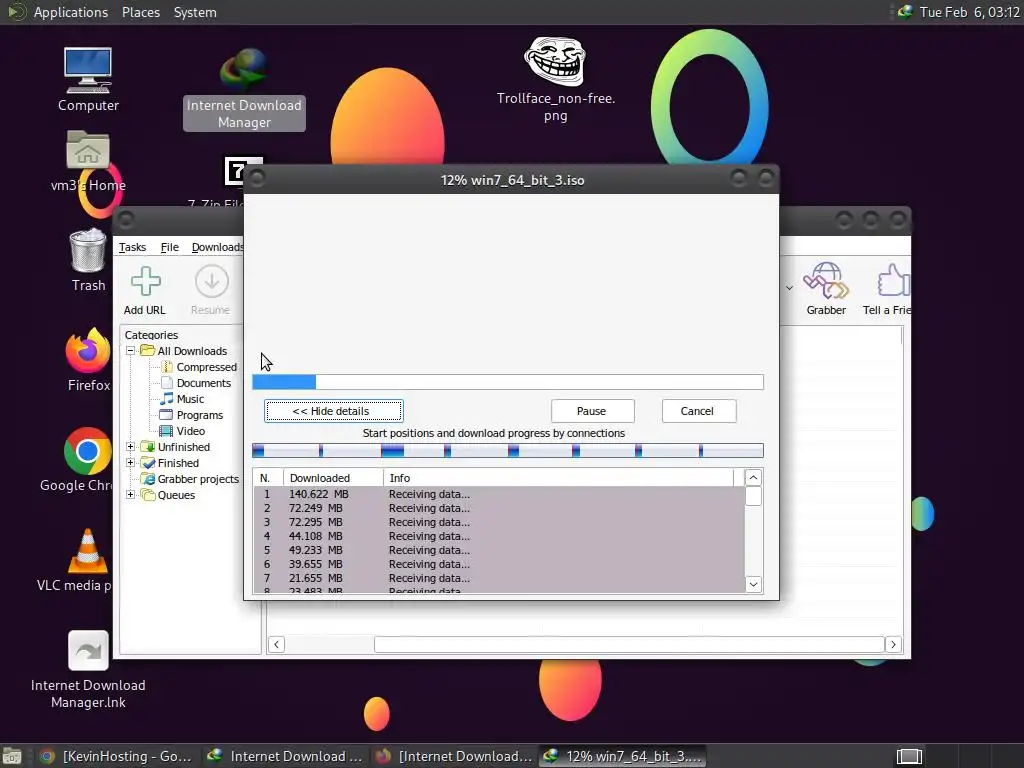Click the workspace switcher in bottom panel

(x=908, y=756)
